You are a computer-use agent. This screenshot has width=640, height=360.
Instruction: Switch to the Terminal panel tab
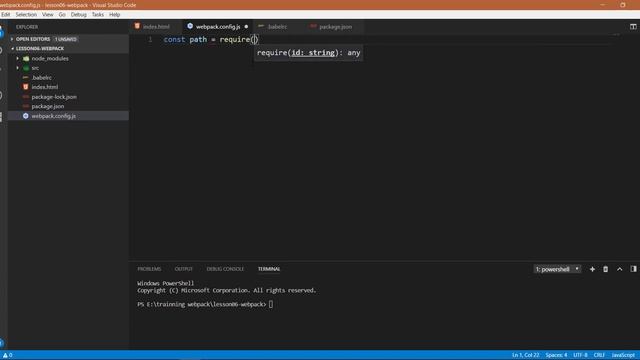pyautogui.click(x=269, y=269)
